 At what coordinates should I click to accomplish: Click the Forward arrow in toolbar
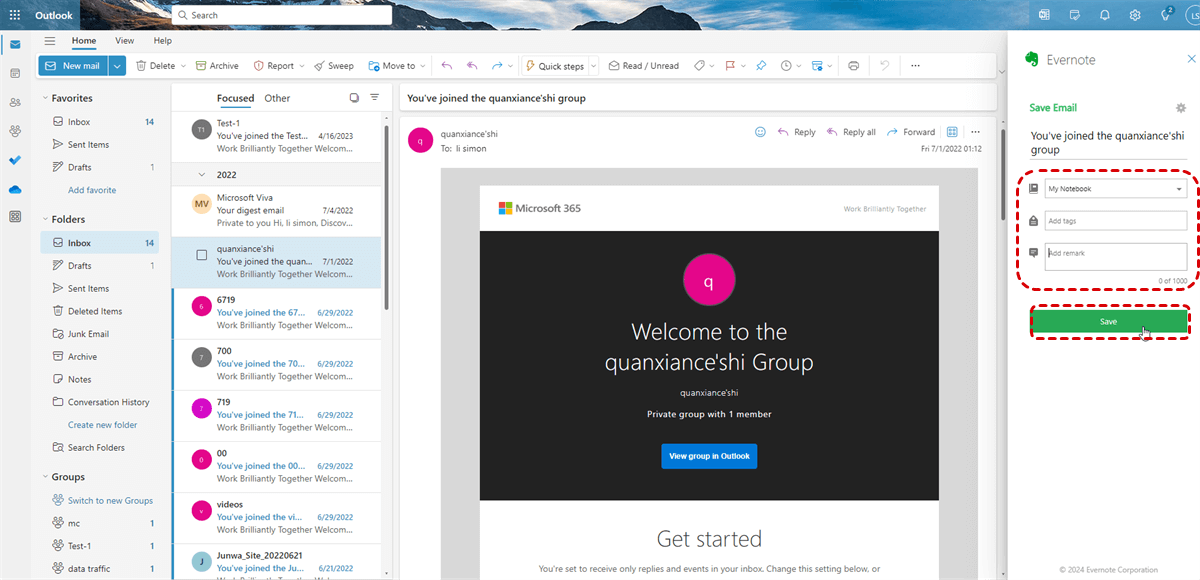coord(497,66)
